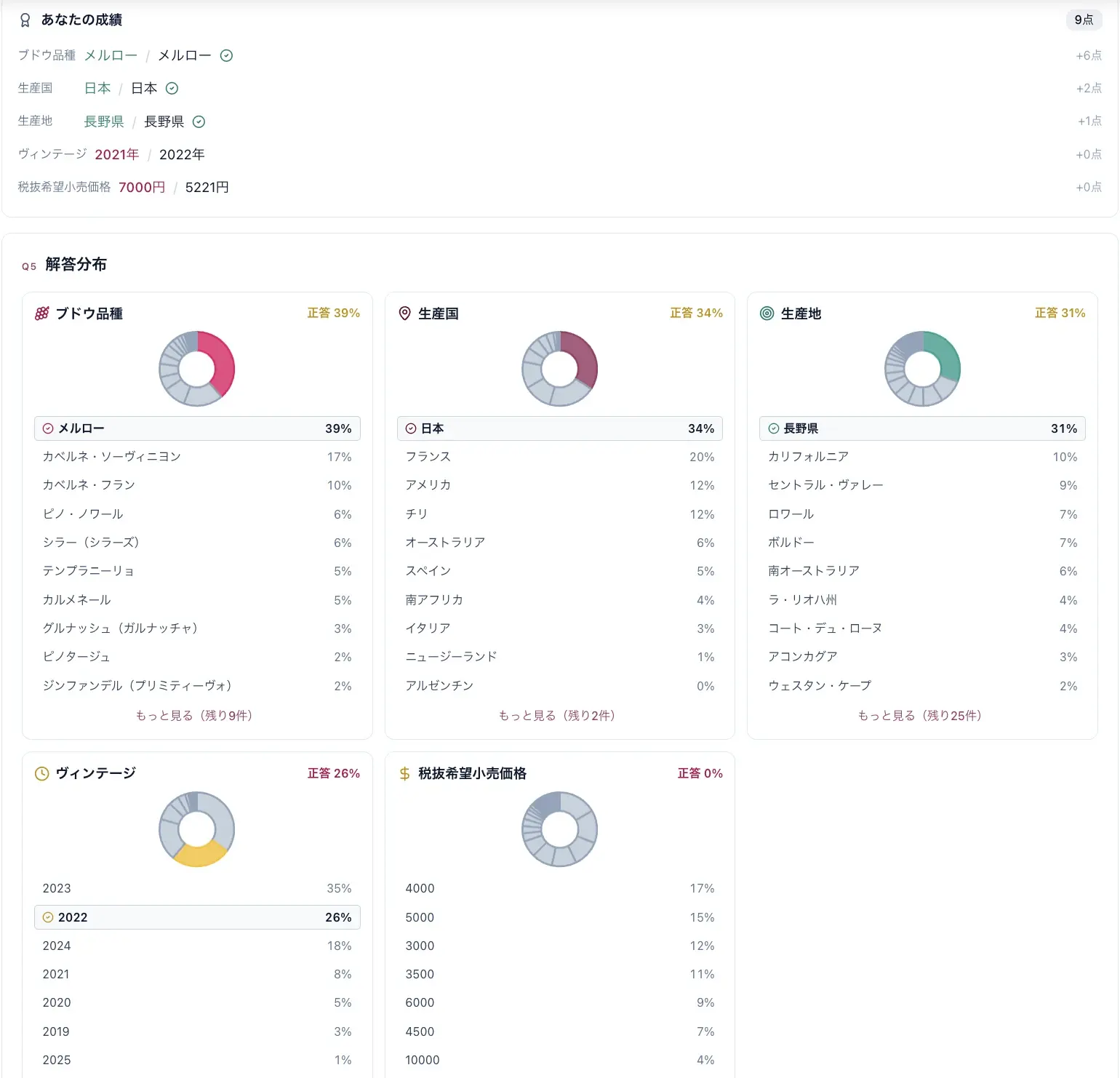Click the check mark in the メルロー 39% row
The width and height of the screenshot is (1120, 1078).
click(48, 428)
